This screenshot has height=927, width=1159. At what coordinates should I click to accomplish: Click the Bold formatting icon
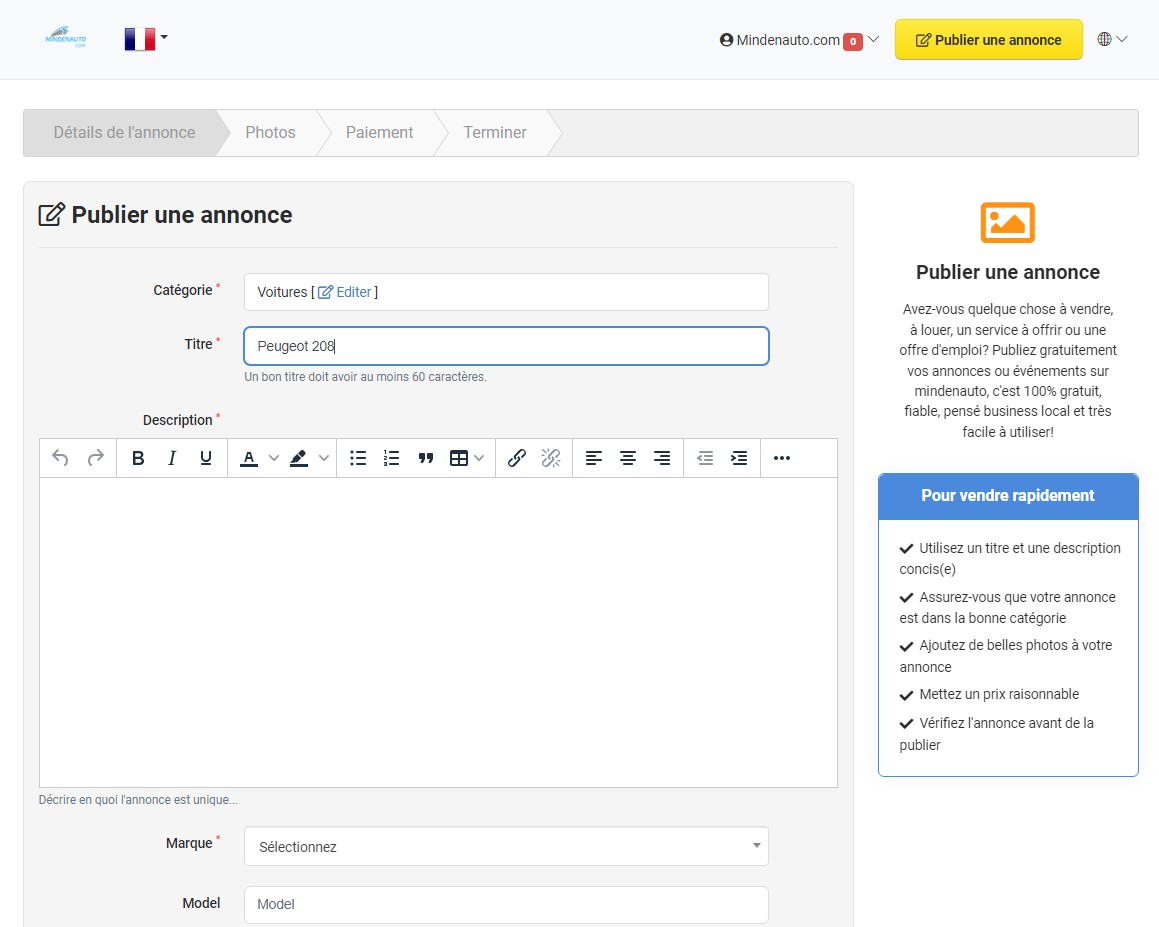tap(138, 458)
